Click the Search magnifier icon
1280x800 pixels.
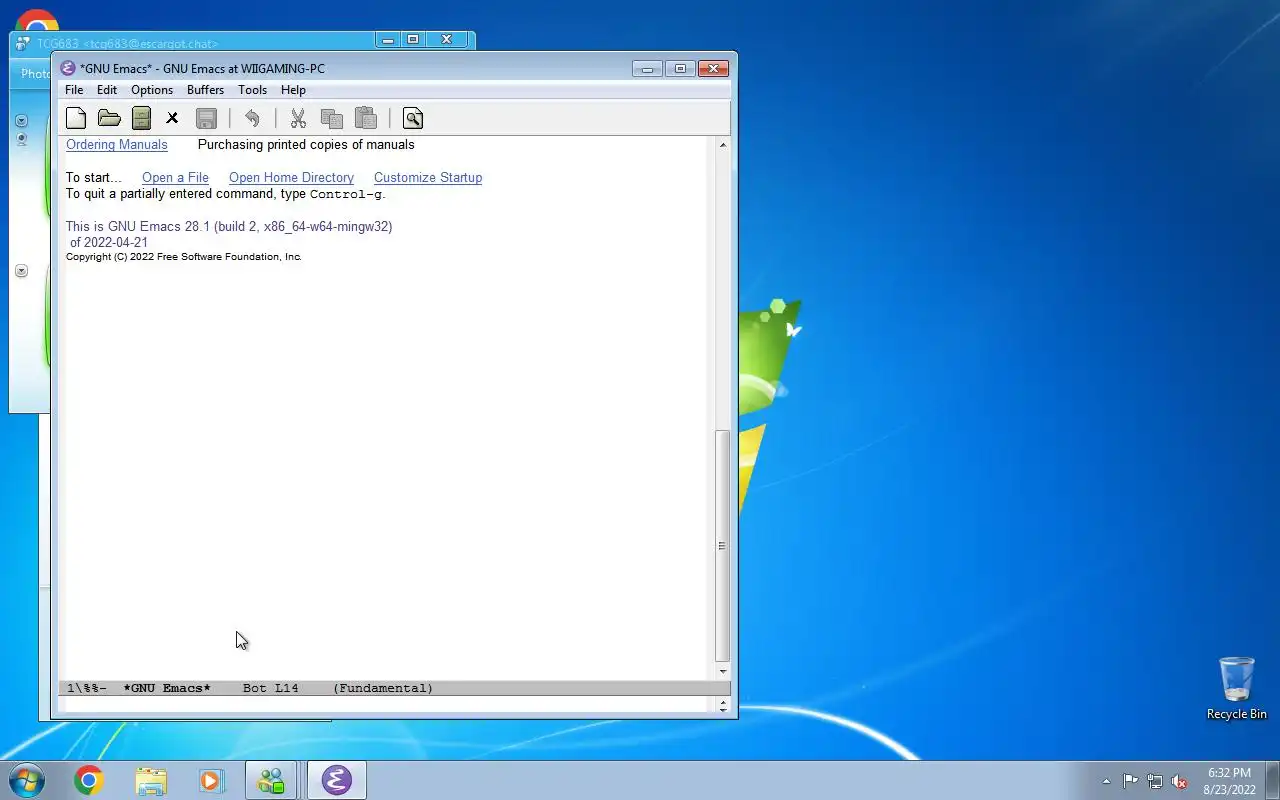point(413,118)
